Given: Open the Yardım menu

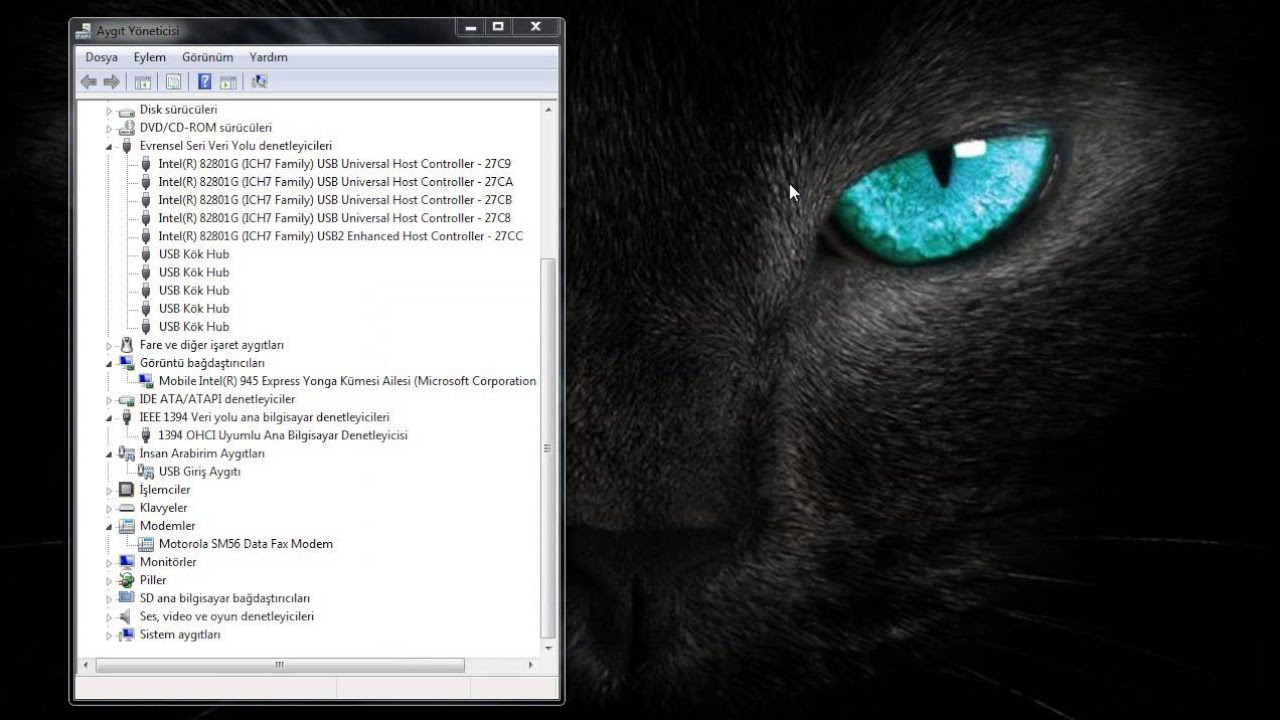Looking at the screenshot, I should (x=268, y=57).
